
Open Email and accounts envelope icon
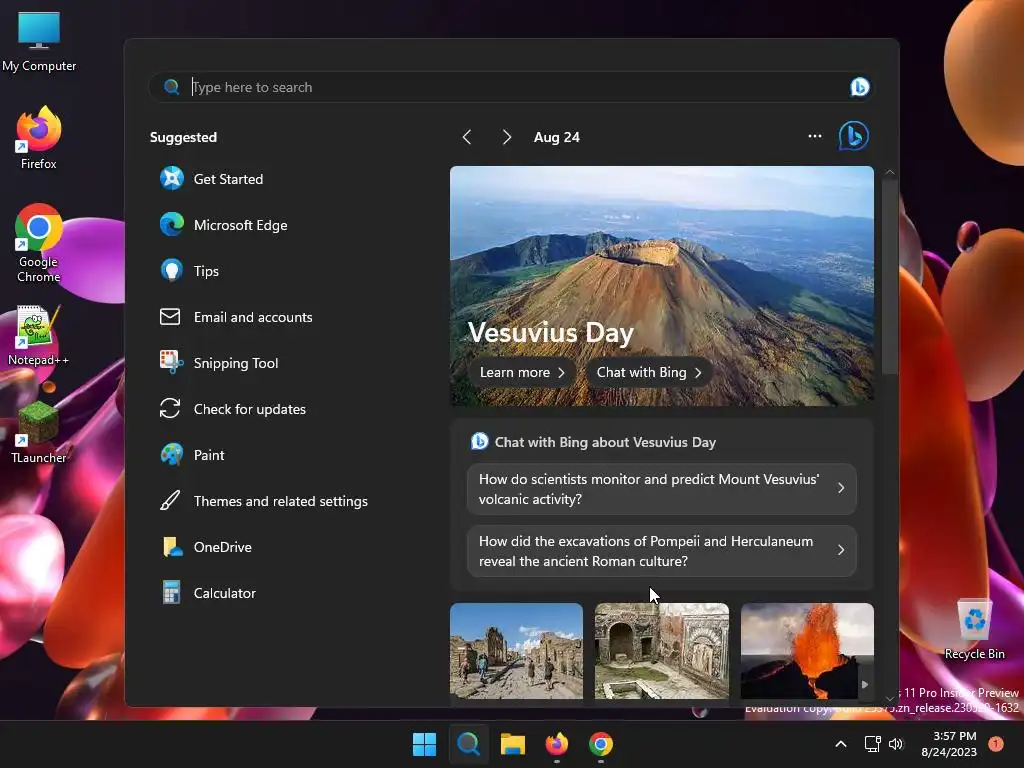(170, 317)
